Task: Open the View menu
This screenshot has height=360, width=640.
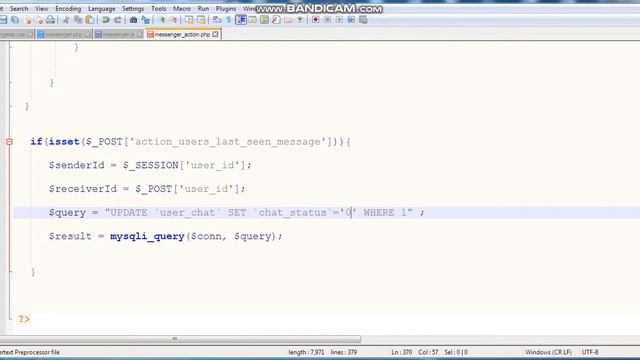Action: (41, 9)
